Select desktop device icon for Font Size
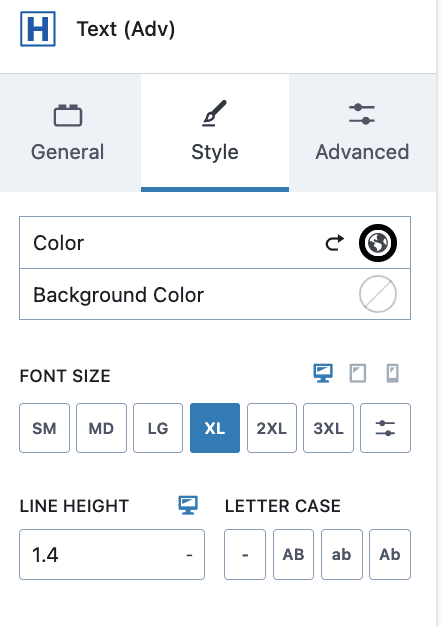The image size is (442, 626). [x=323, y=373]
